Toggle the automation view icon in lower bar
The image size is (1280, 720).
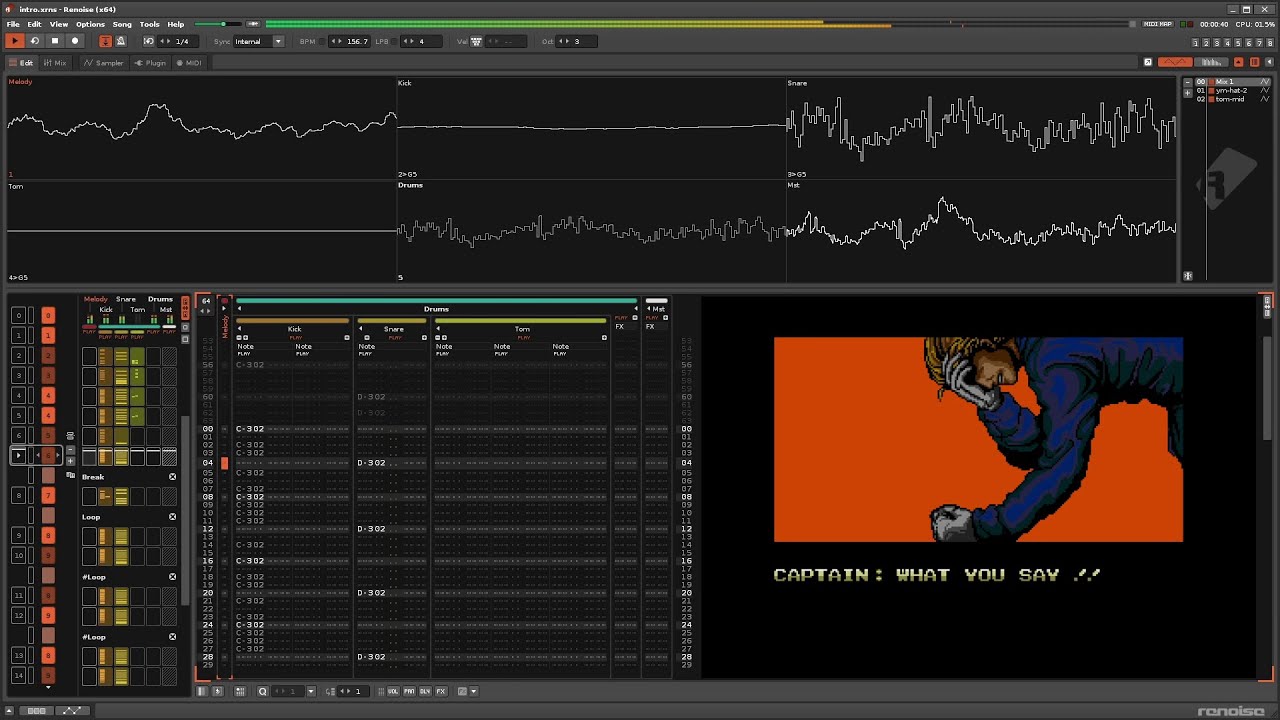coord(72,711)
